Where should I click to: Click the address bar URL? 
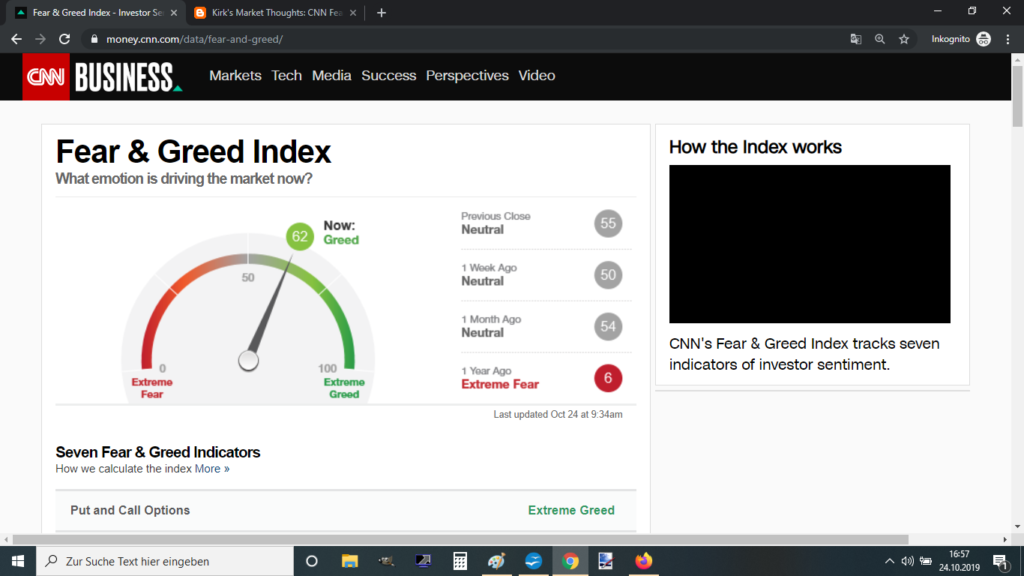point(195,39)
